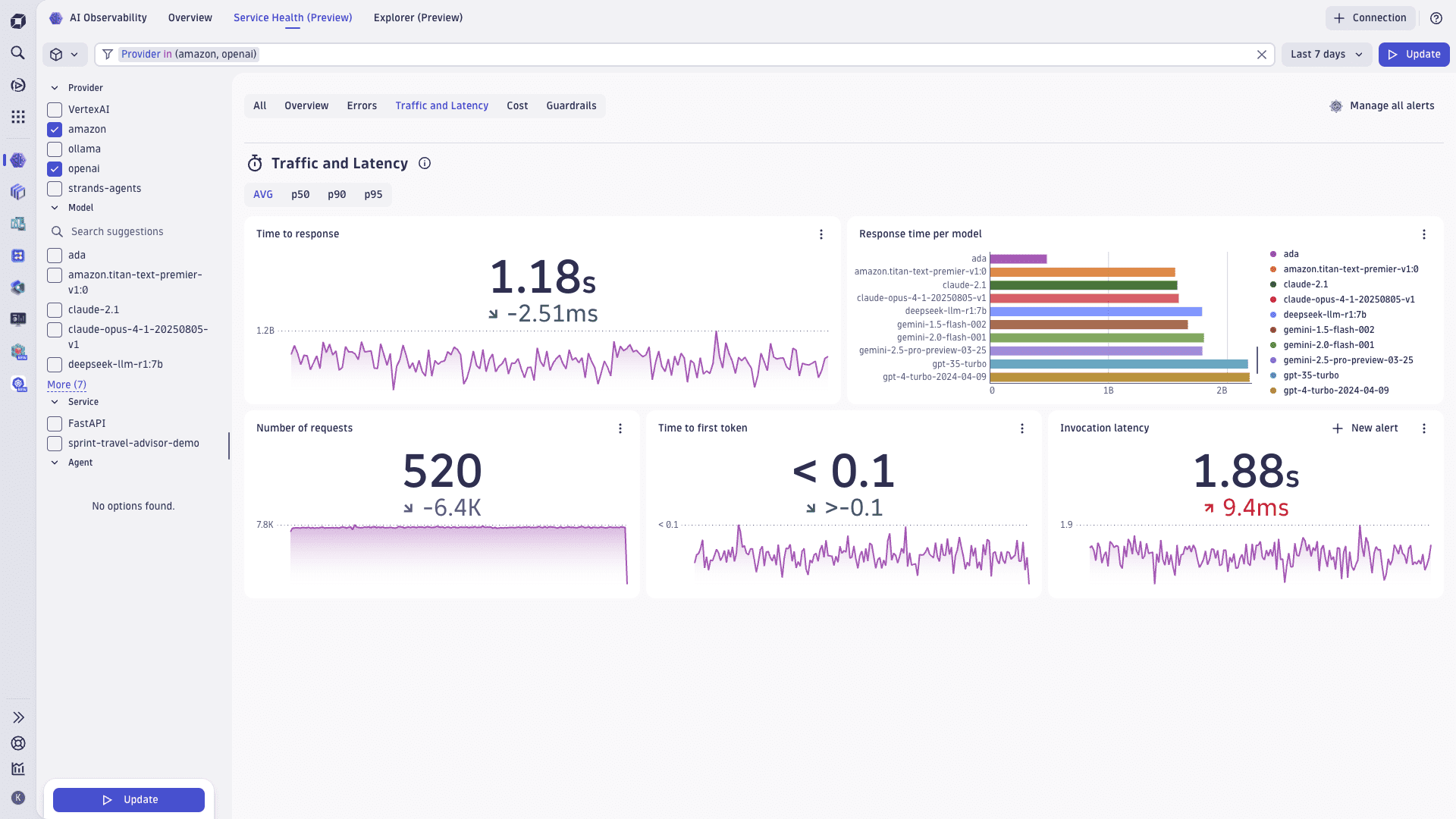The height and width of the screenshot is (819, 1456).
Task: Check the claude-2.1 model filter
Action: click(54, 309)
